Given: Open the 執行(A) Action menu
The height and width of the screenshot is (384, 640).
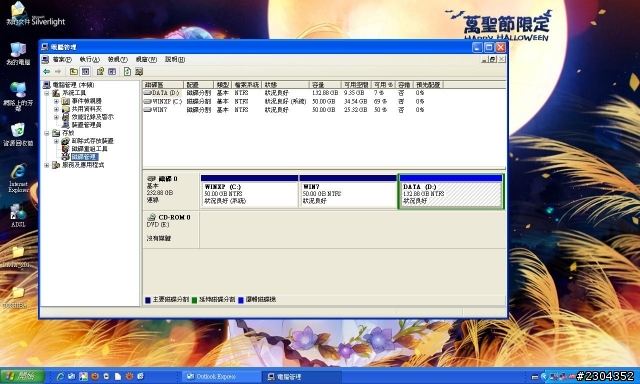Looking at the screenshot, I should click(x=90, y=60).
